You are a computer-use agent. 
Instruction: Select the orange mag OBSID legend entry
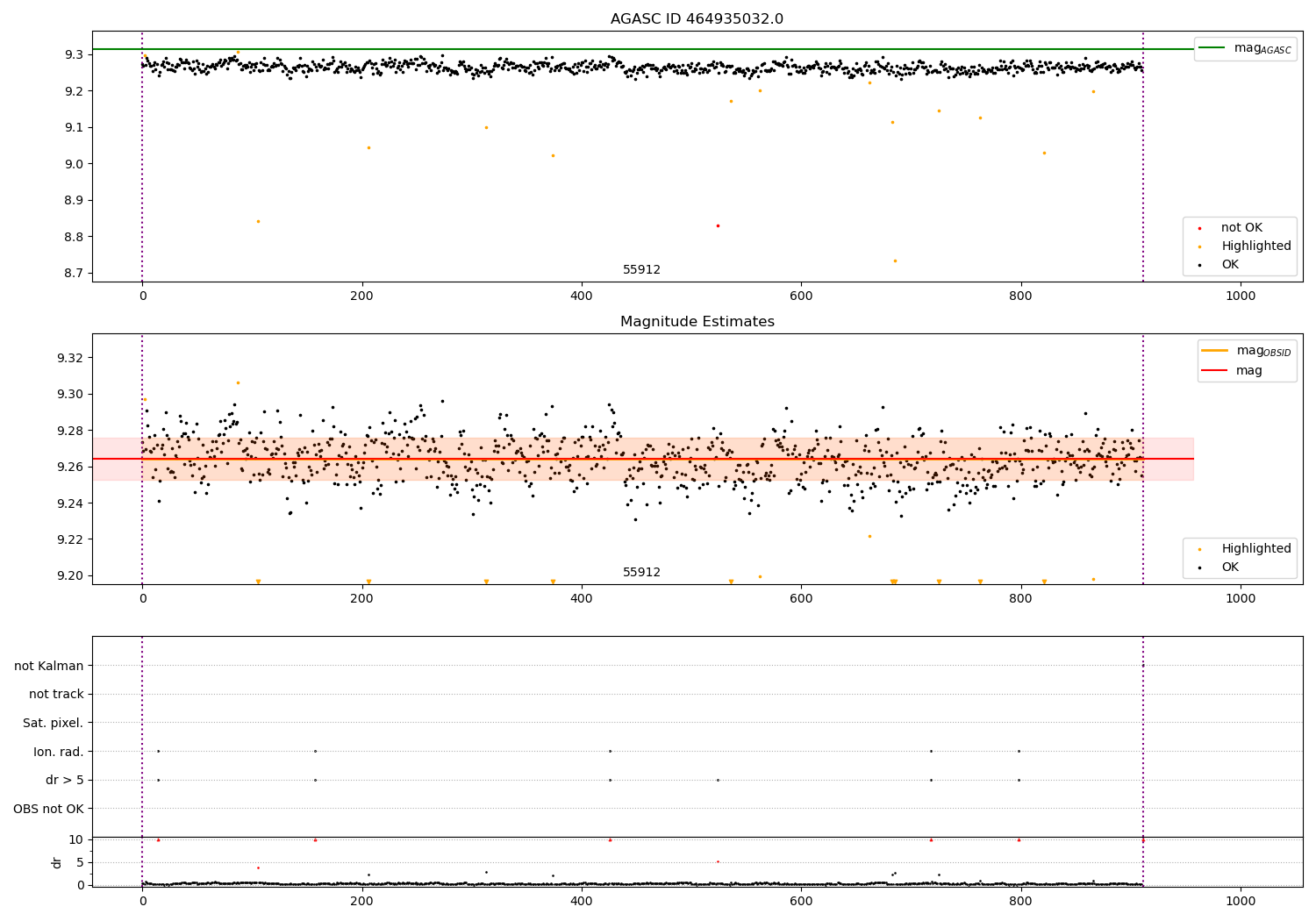pos(1246,351)
